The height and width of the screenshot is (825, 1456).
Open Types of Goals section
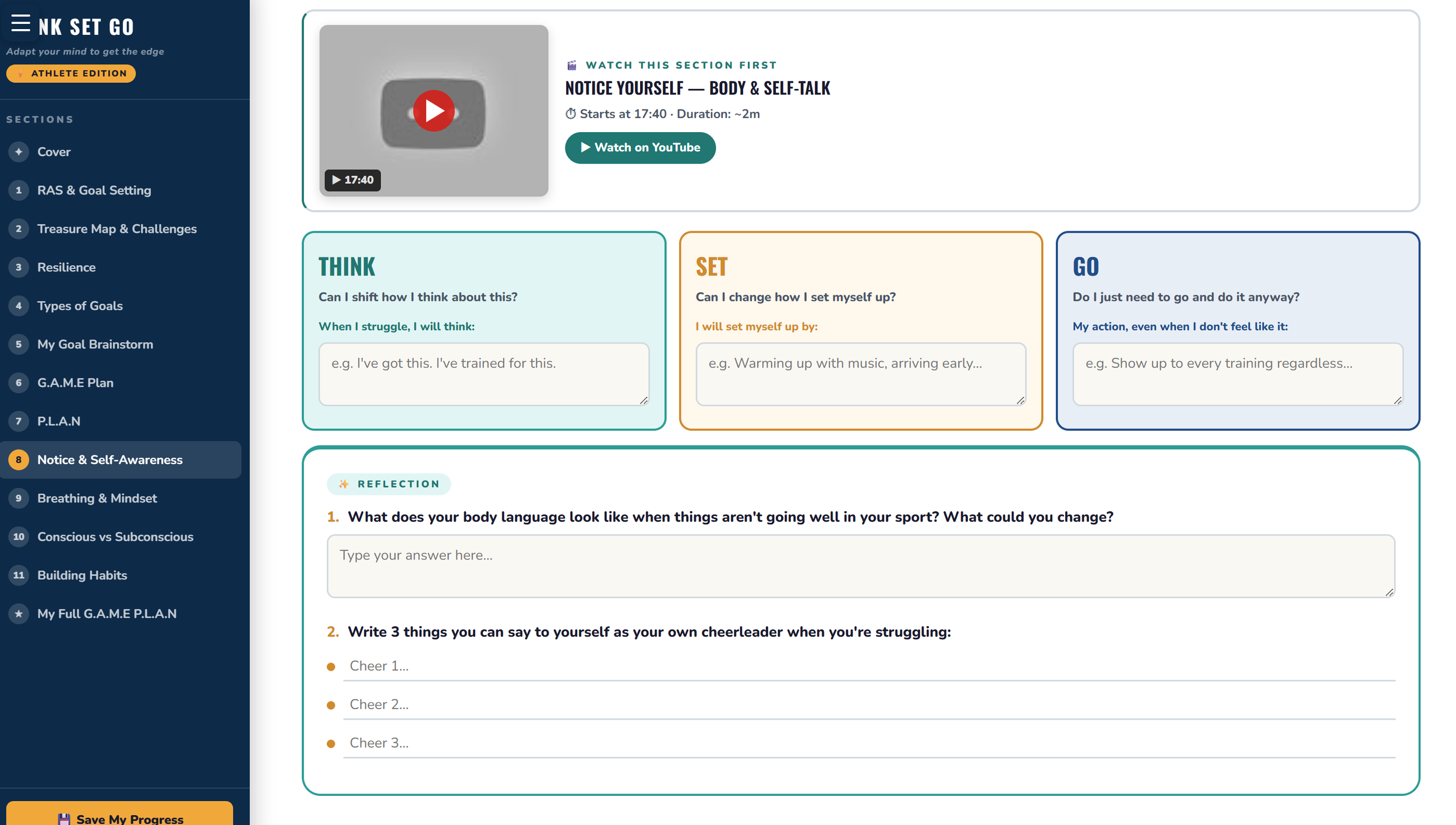tap(121, 306)
